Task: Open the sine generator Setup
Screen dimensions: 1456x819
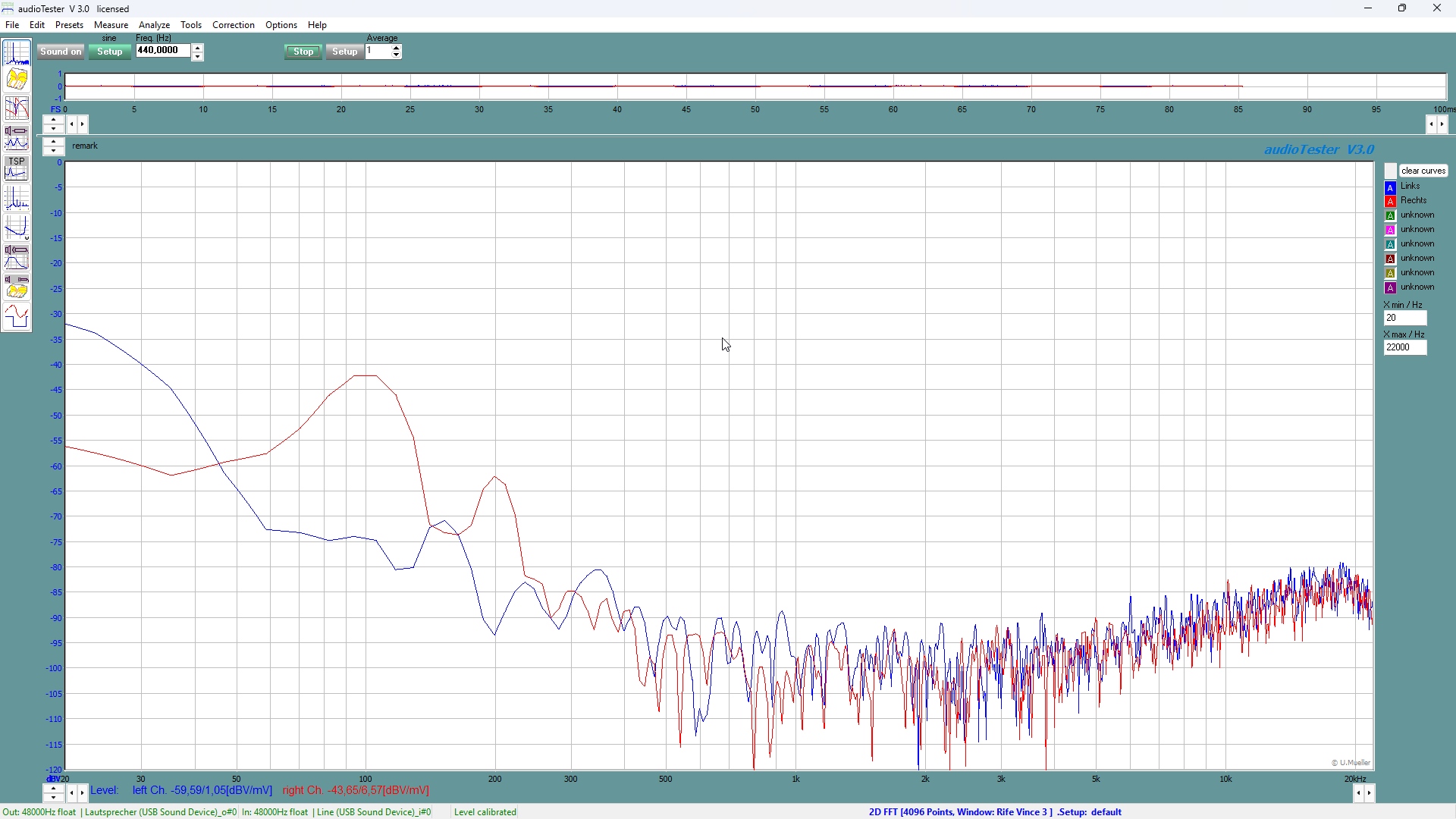Action: click(110, 52)
